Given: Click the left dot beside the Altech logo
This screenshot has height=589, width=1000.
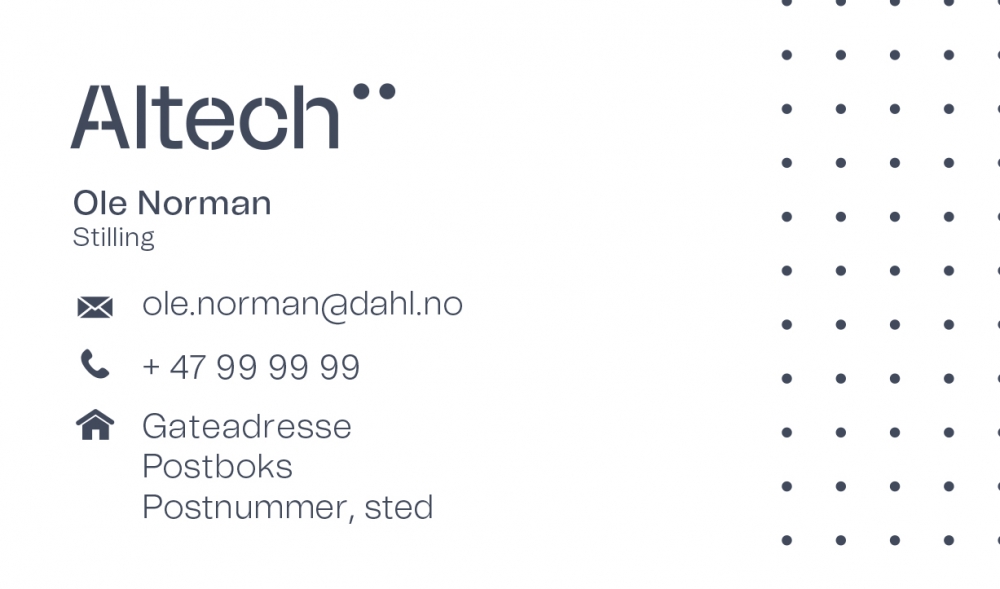Looking at the screenshot, I should tap(362, 92).
